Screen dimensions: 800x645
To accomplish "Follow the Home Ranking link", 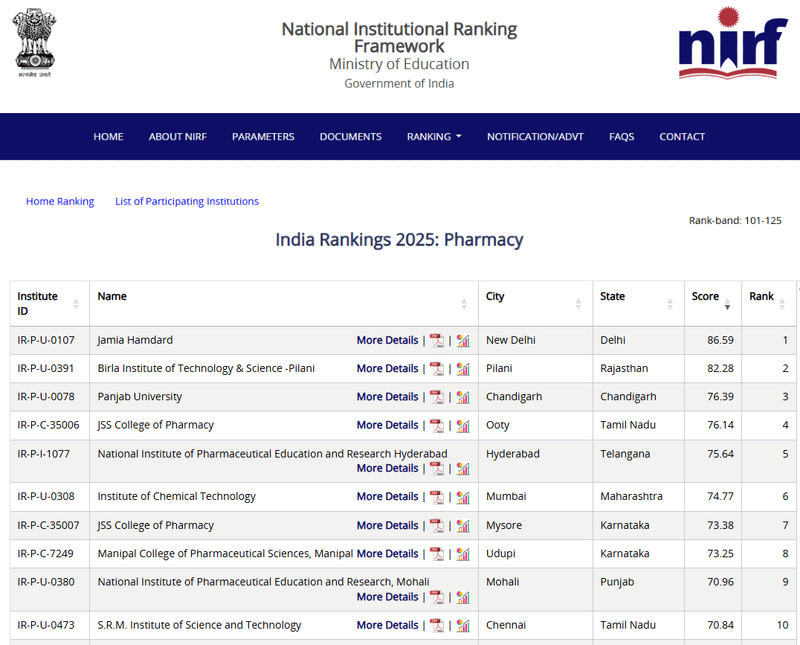I will (60, 202).
